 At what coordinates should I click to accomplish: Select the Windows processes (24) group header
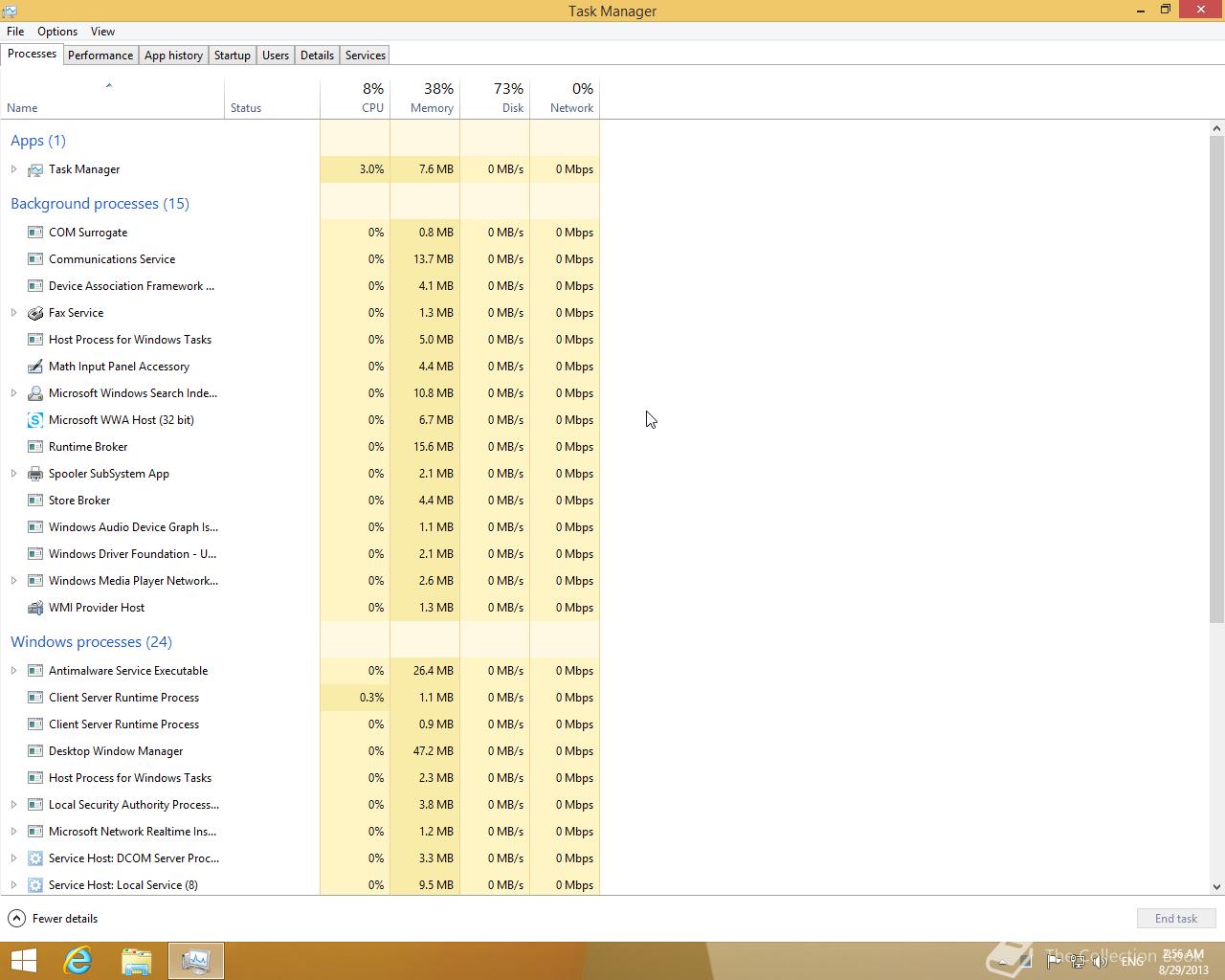[91, 642]
